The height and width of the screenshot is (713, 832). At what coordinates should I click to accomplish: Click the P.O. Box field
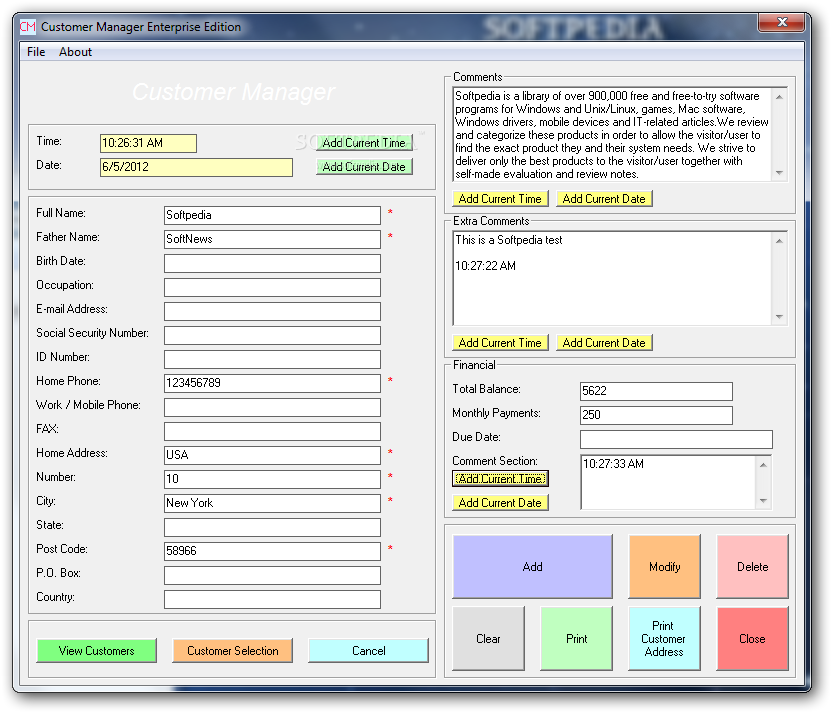coord(272,575)
